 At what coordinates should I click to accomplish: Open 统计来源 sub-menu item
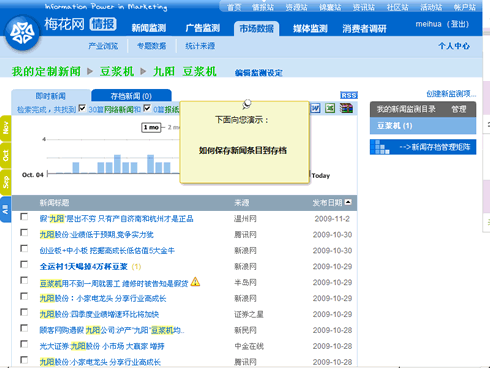pyautogui.click(x=200, y=46)
